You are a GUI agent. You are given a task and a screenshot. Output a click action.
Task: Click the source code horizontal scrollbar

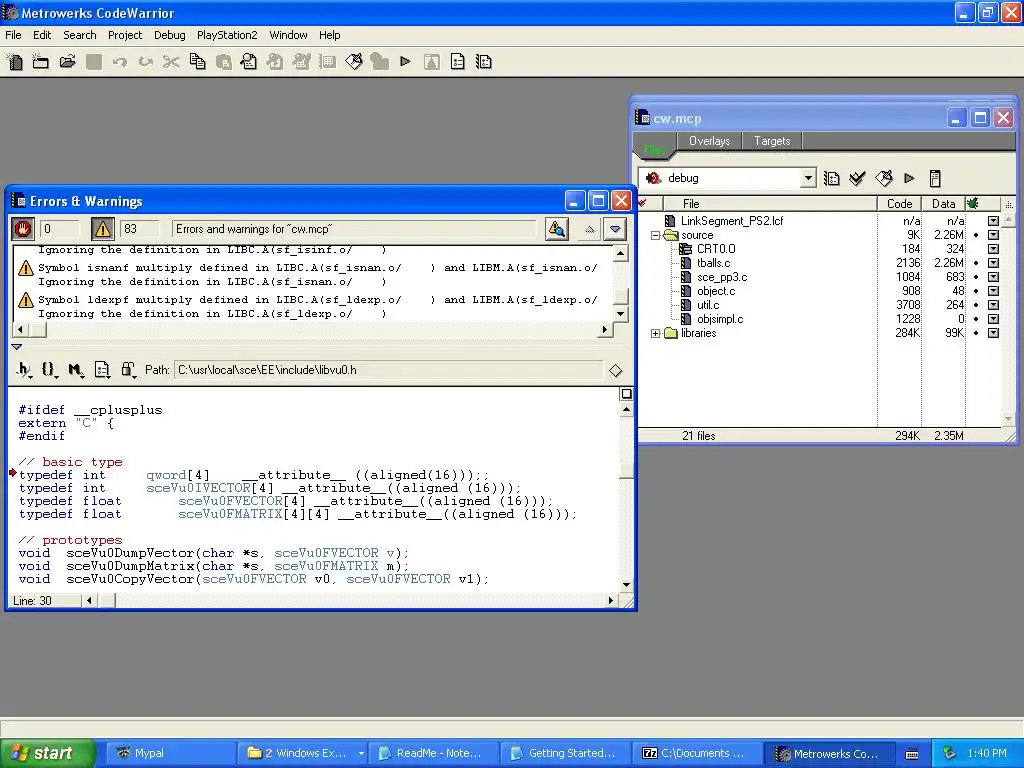click(x=350, y=600)
